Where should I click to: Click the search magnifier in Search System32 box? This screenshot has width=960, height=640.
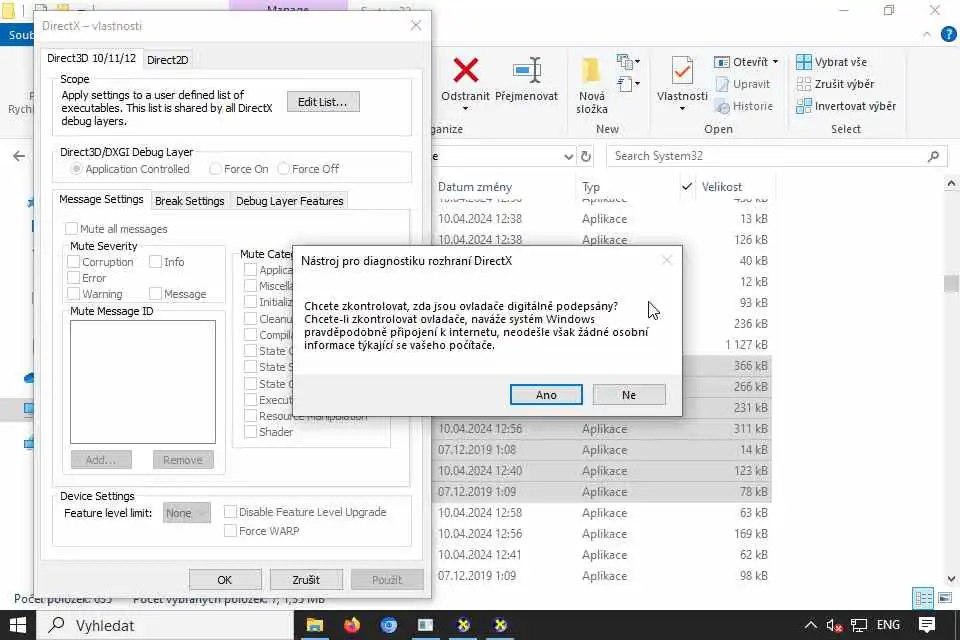[933, 156]
